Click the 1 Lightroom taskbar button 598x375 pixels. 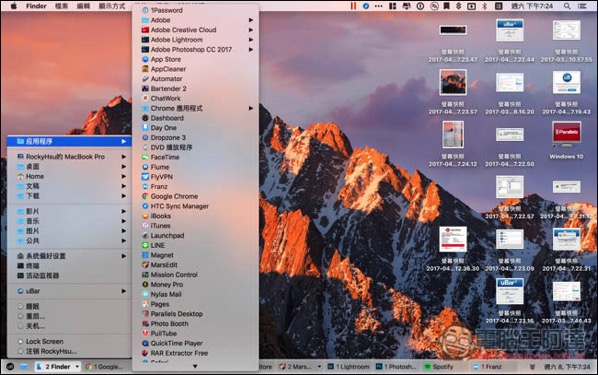(x=348, y=367)
